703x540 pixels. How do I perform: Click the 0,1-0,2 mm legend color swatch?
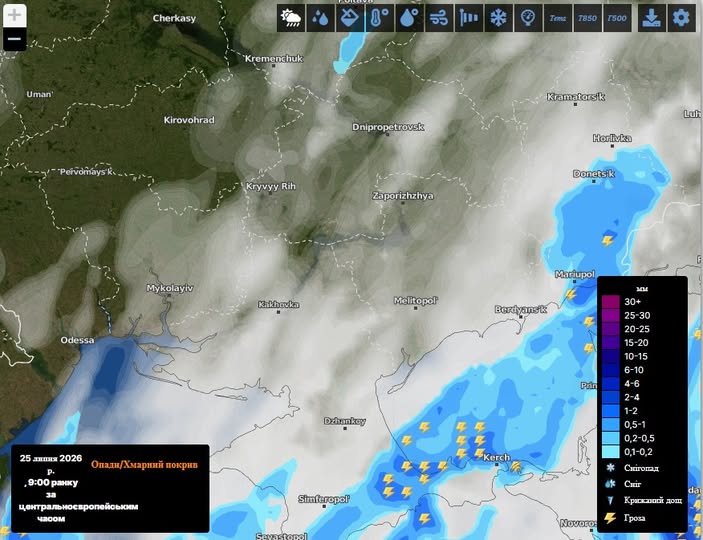point(610,452)
